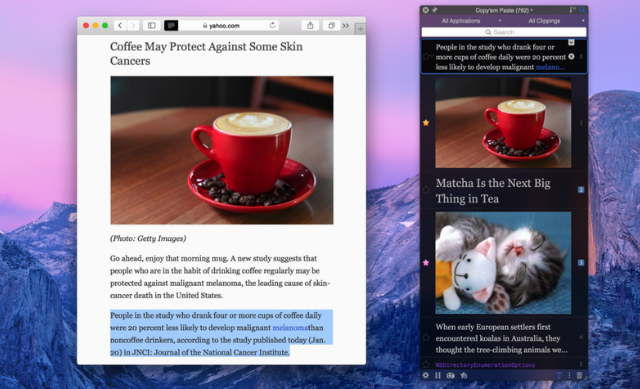640x389 pixels.
Task: Expand the Copy'em Paste (762) title menu
Action: 504,10
